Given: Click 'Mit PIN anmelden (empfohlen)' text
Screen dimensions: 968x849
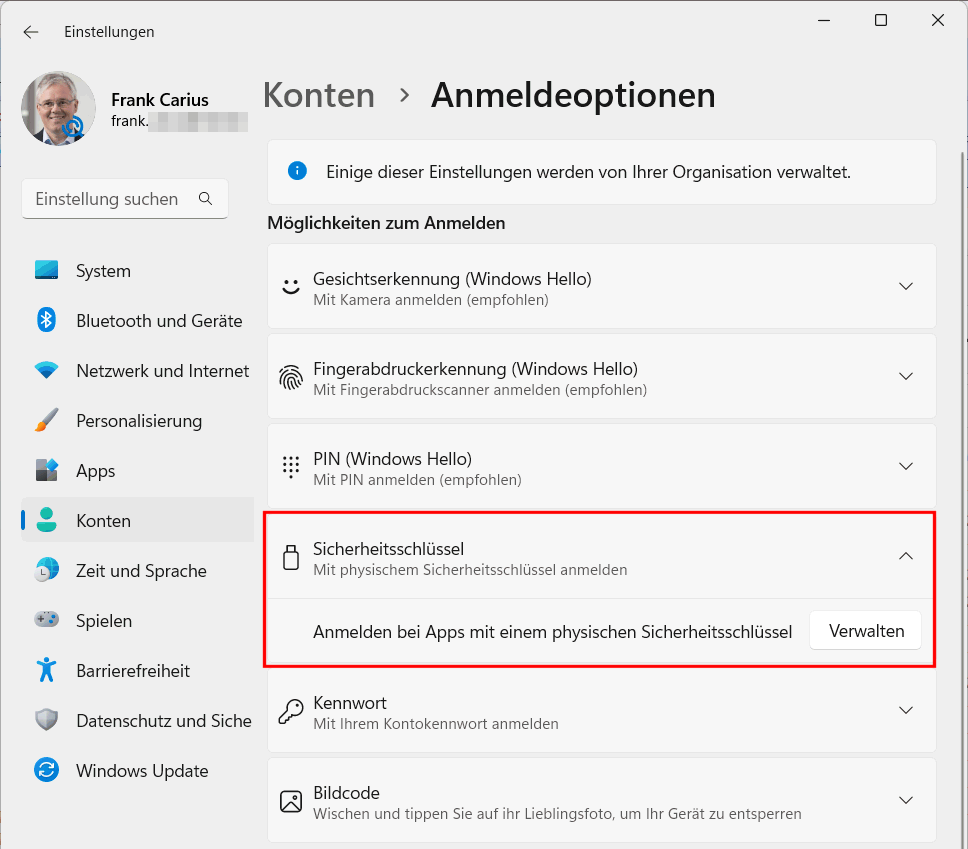Looking at the screenshot, I should pyautogui.click(x=417, y=480).
